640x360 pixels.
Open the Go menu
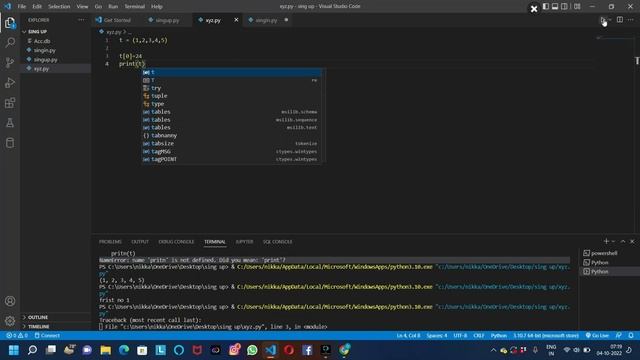click(x=98, y=7)
